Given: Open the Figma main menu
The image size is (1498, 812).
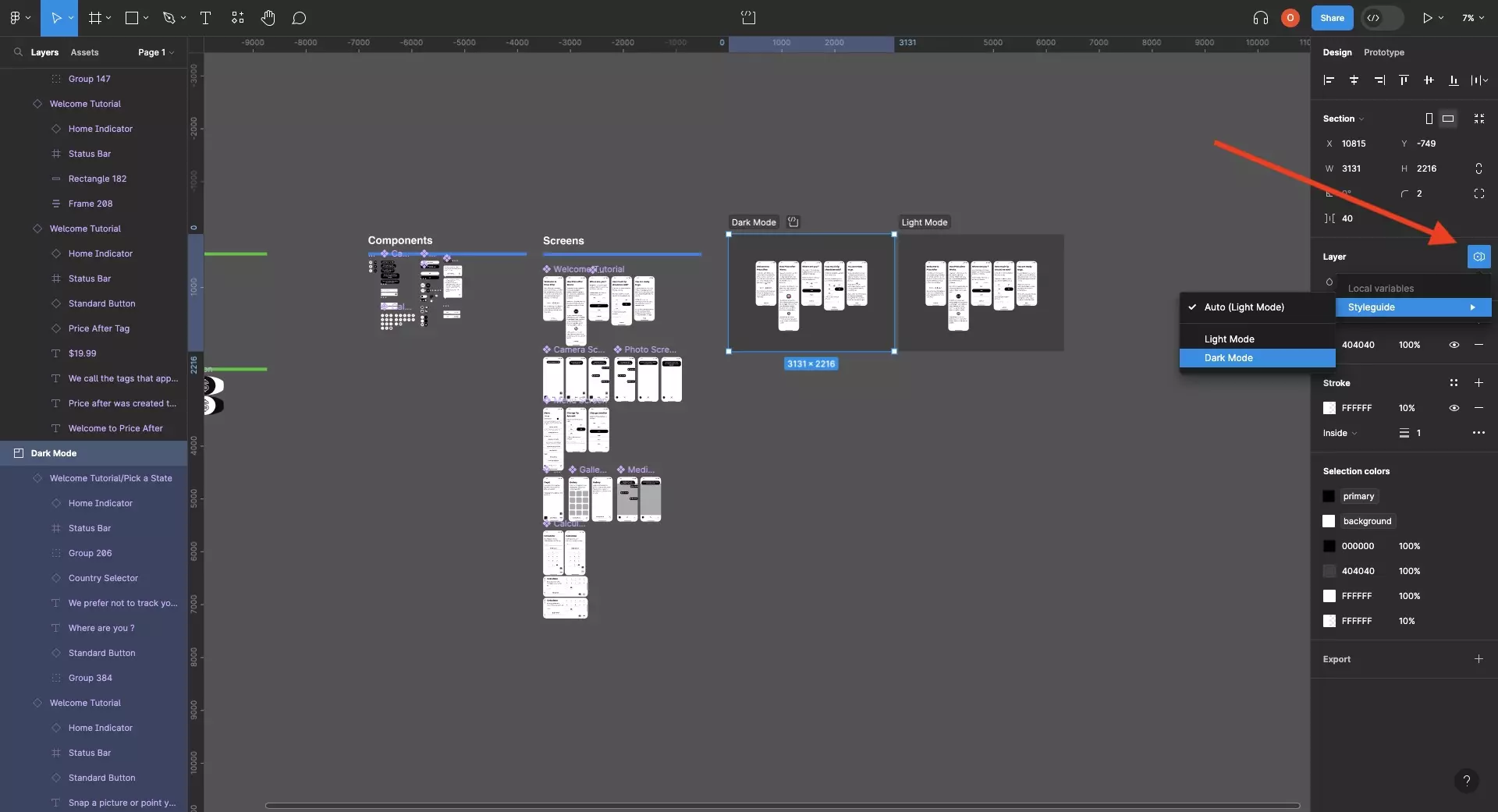Looking at the screenshot, I should pos(16,18).
